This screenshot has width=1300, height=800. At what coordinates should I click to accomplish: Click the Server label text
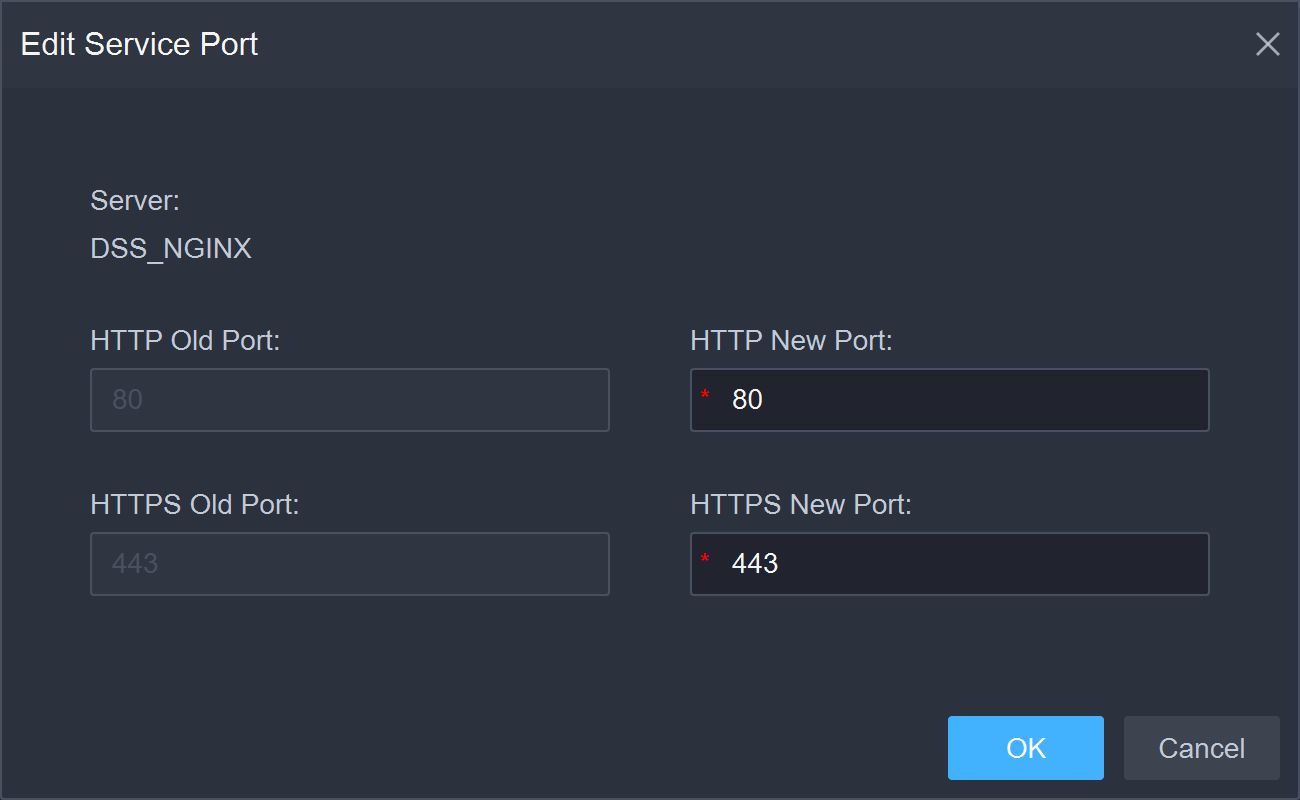click(135, 201)
